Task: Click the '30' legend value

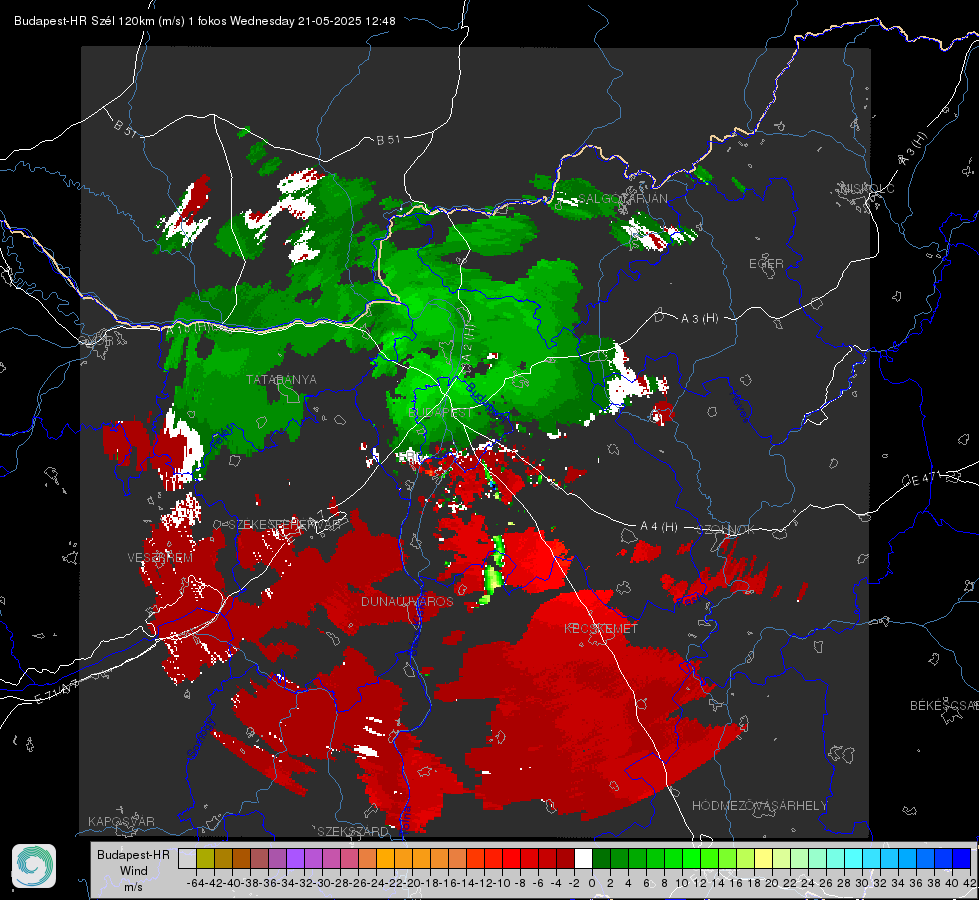Action: pyautogui.click(x=862, y=883)
